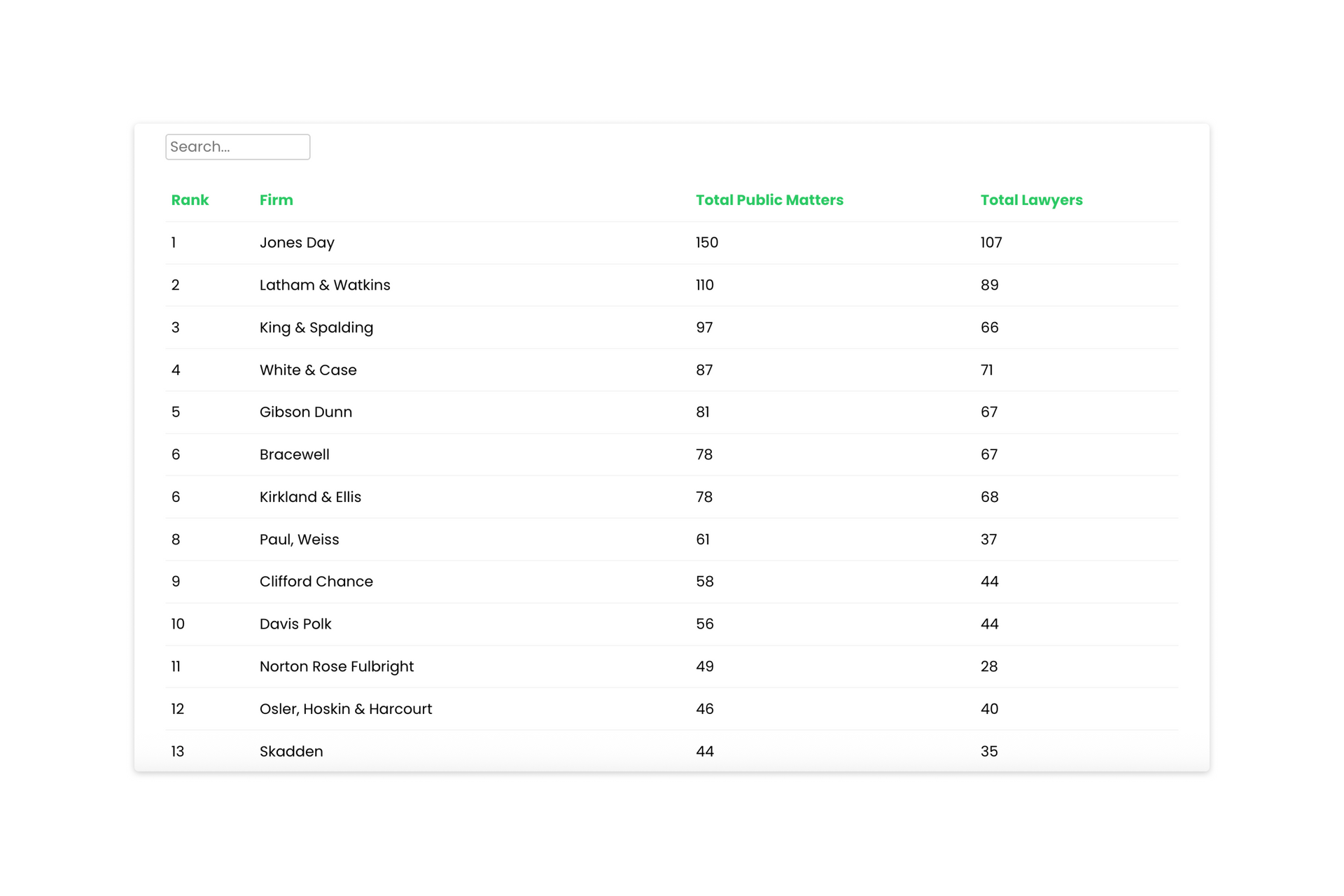The height and width of the screenshot is (896, 1344).
Task: Click Jones Day's 150 public matters value
Action: click(706, 243)
